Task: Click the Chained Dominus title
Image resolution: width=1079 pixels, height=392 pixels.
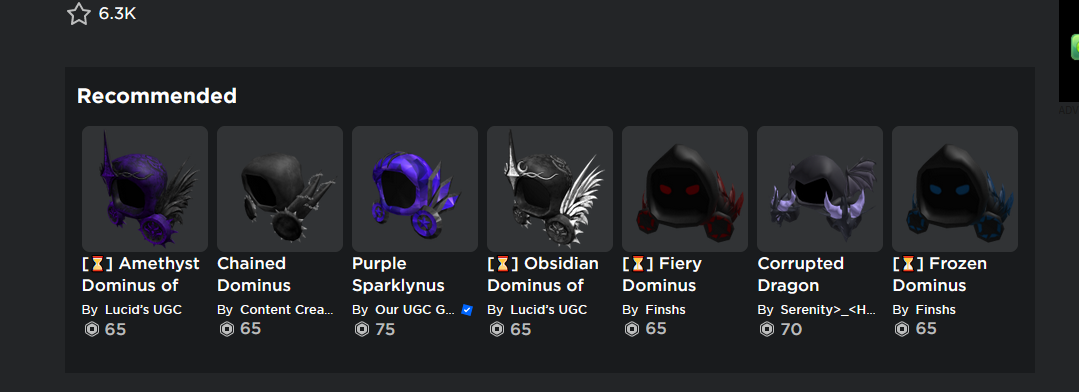Action: click(254, 274)
